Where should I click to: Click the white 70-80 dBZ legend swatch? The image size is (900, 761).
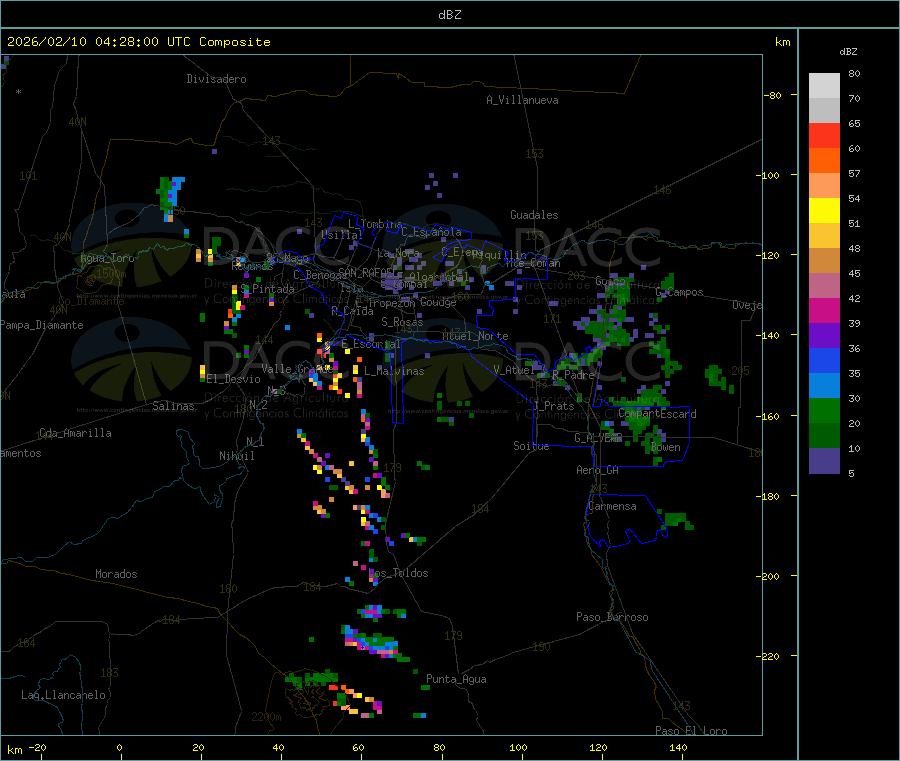click(824, 86)
